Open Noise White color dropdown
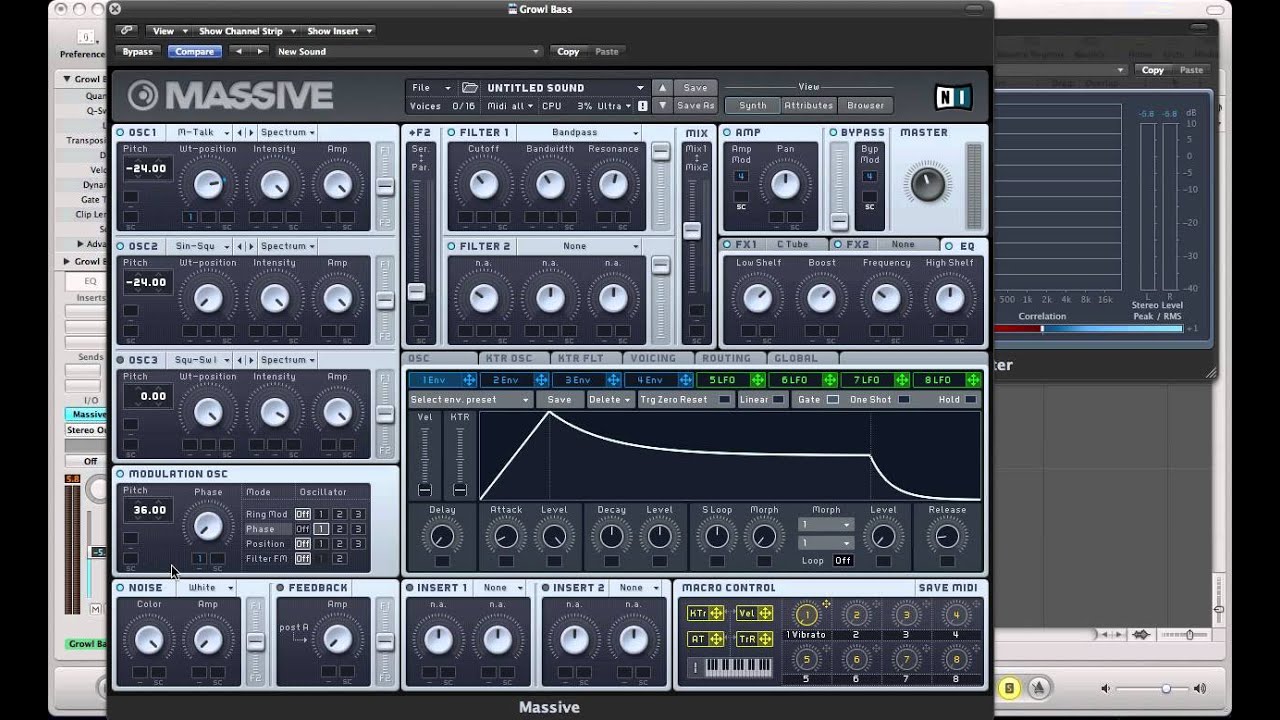Viewport: 1280px width, 720px height. click(x=209, y=588)
